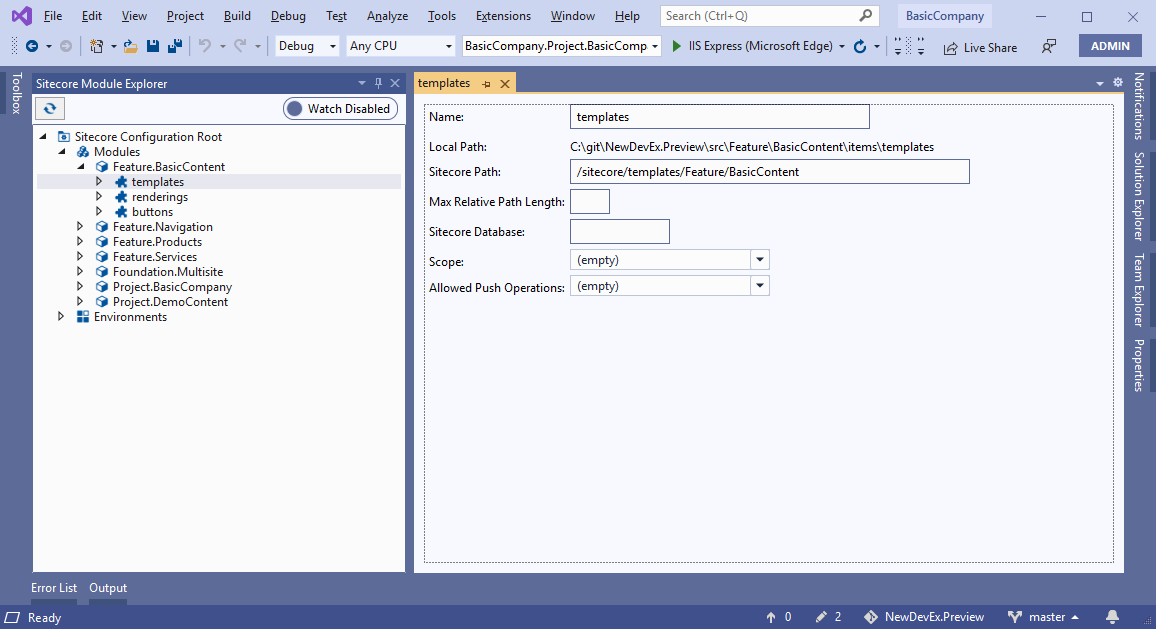Collapse the Sitecore Configuration Root node
Image resolution: width=1156 pixels, height=629 pixels.
pyautogui.click(x=43, y=136)
